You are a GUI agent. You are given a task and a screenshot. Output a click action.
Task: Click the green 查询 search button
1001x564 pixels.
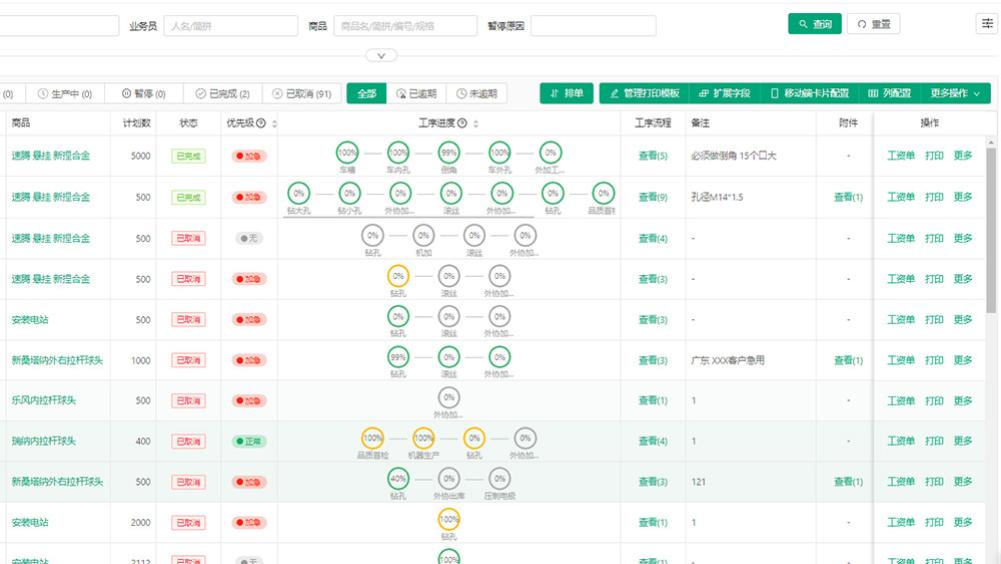coord(815,24)
